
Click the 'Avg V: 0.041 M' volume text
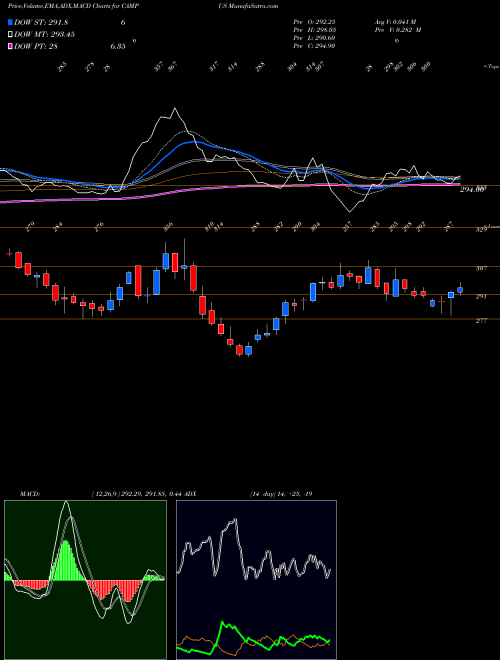pos(395,22)
